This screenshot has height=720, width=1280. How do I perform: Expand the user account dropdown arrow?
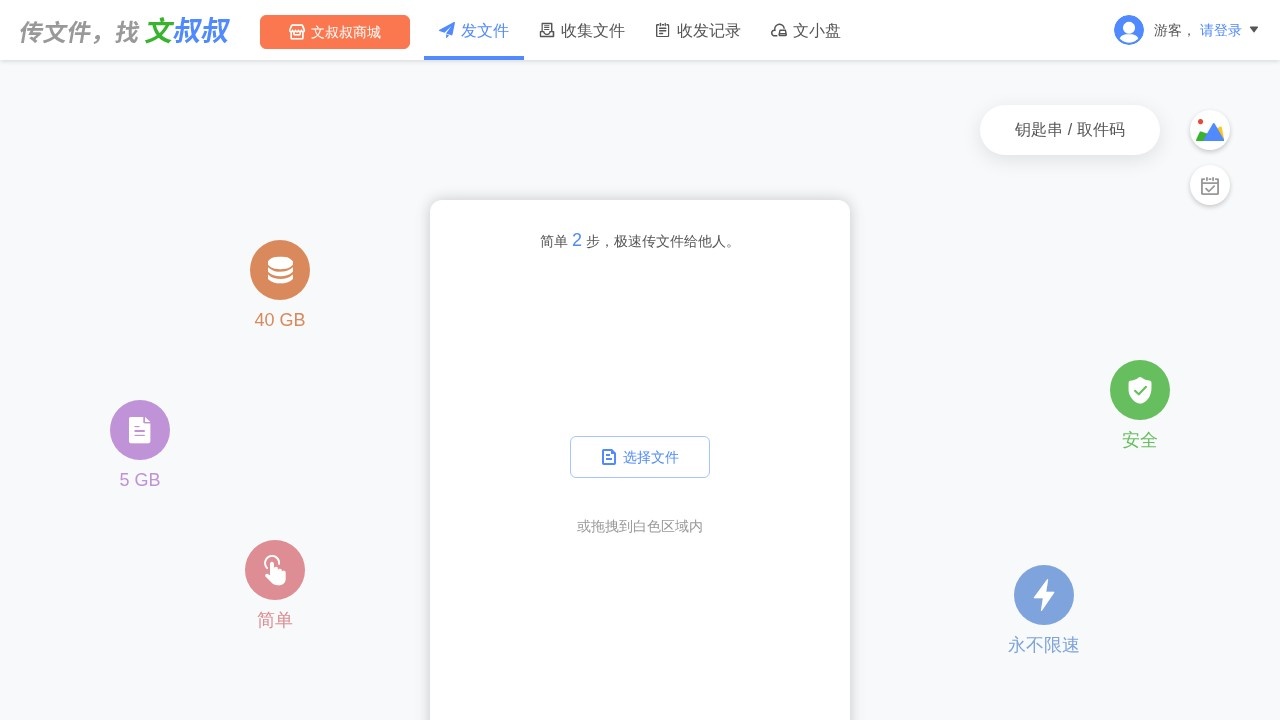click(x=1254, y=30)
